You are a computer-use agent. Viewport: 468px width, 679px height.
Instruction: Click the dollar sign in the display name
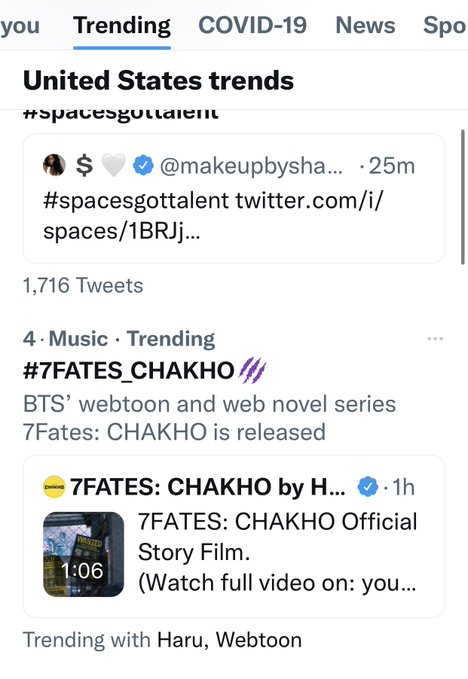(84, 165)
